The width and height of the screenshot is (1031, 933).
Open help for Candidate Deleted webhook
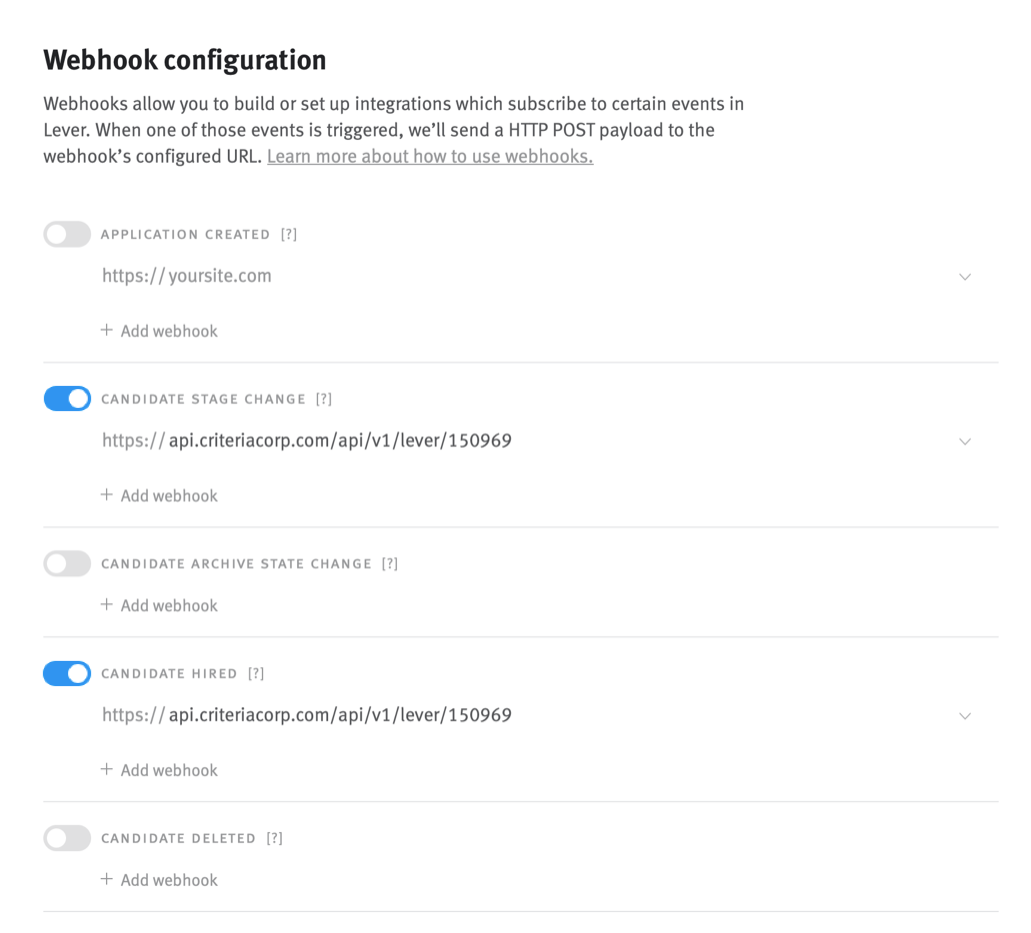pyautogui.click(x=275, y=838)
